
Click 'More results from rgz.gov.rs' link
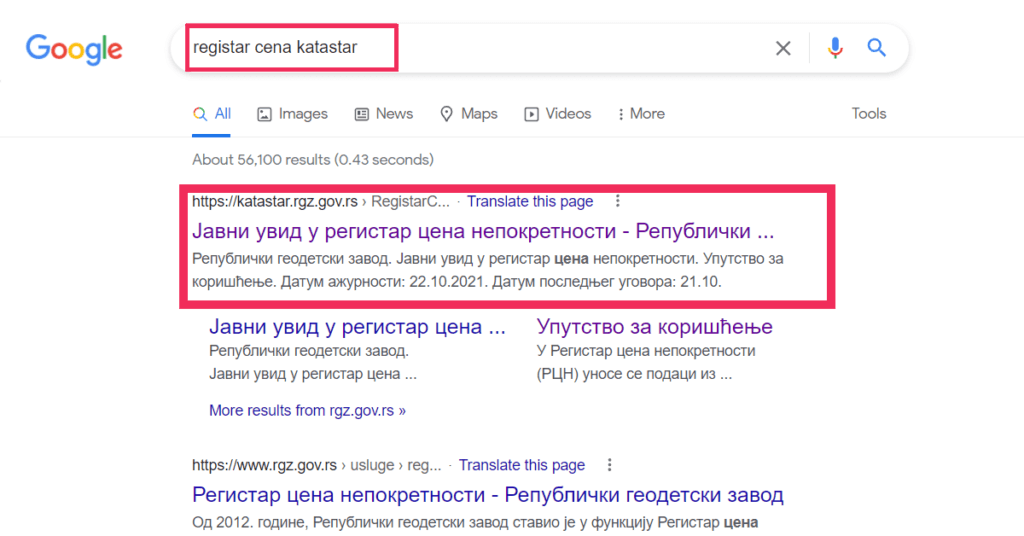(307, 411)
